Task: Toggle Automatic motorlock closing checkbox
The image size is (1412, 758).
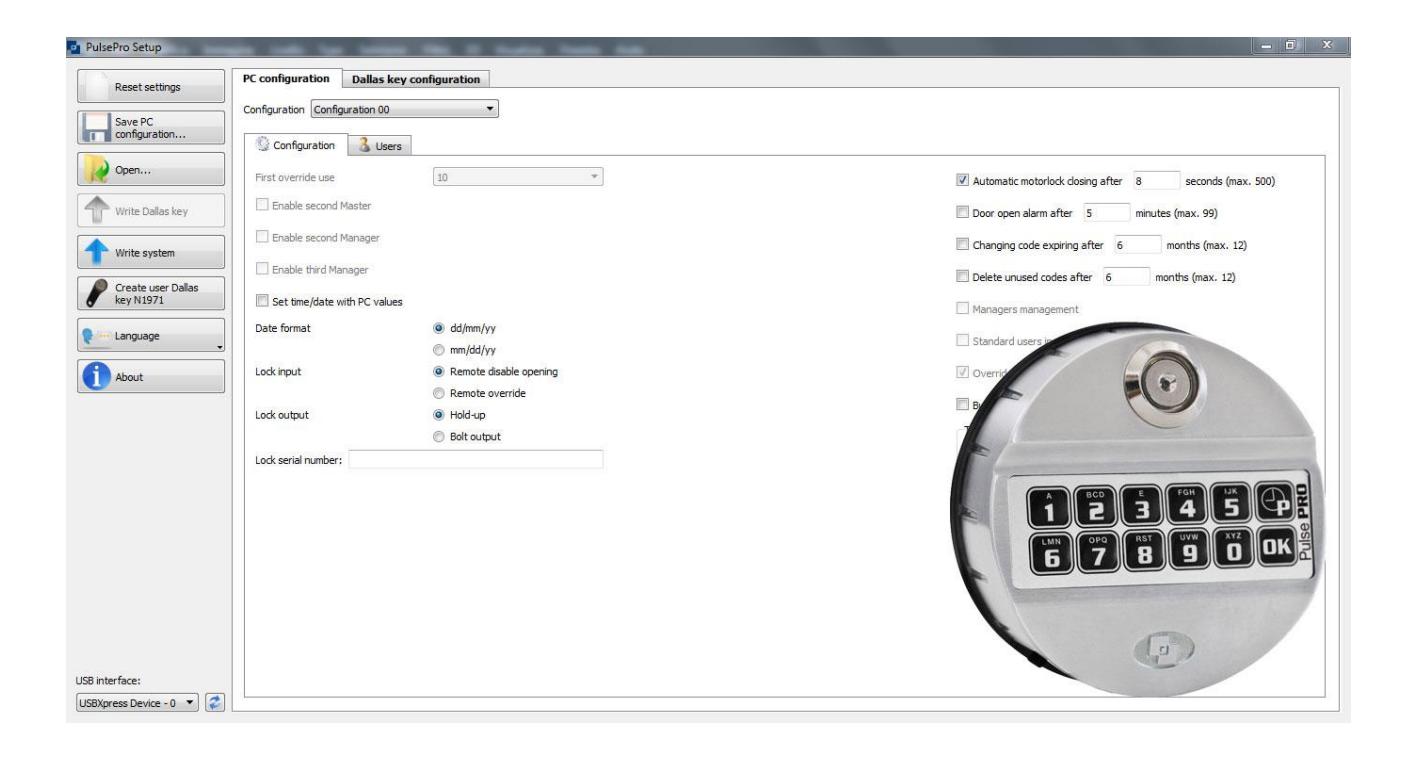Action: point(964,181)
